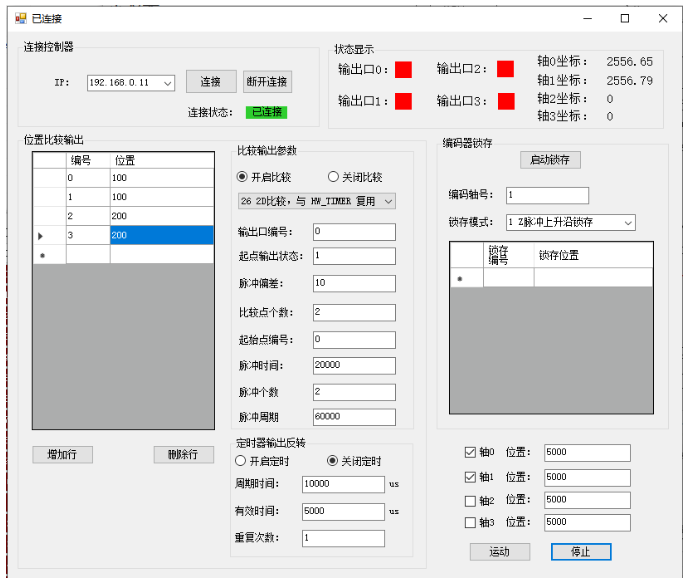The height and width of the screenshot is (587, 690).
Task: Click the 停止 stop button
Action: pos(581,552)
